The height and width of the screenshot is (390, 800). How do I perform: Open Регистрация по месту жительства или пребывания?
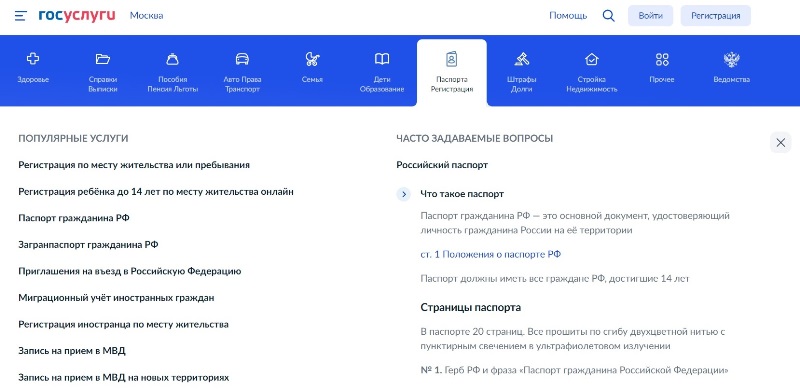pos(134,165)
